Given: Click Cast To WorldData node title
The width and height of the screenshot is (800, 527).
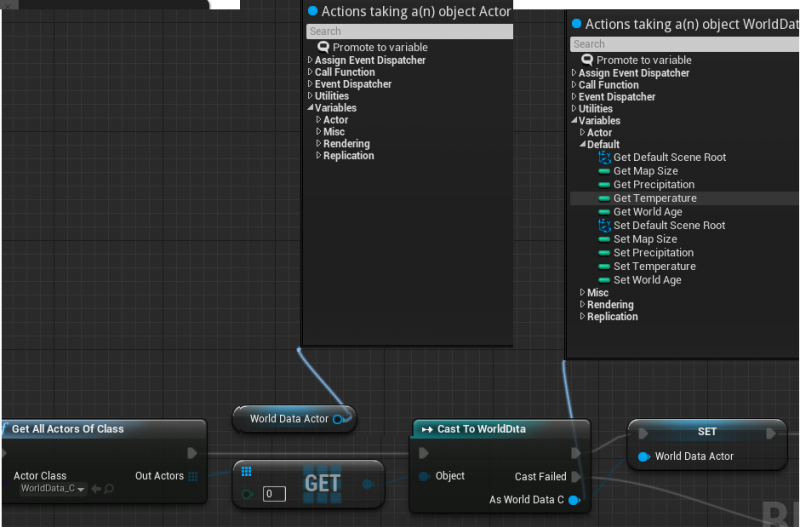Looking at the screenshot, I should point(481,429).
